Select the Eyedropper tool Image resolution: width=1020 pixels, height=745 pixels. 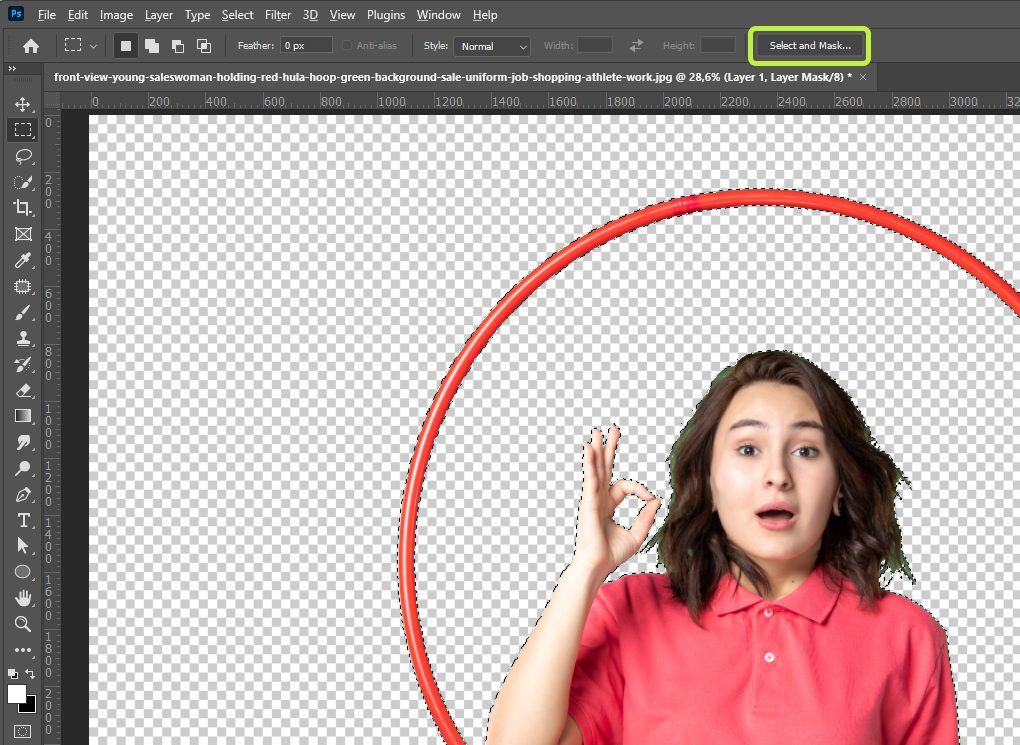(23, 260)
